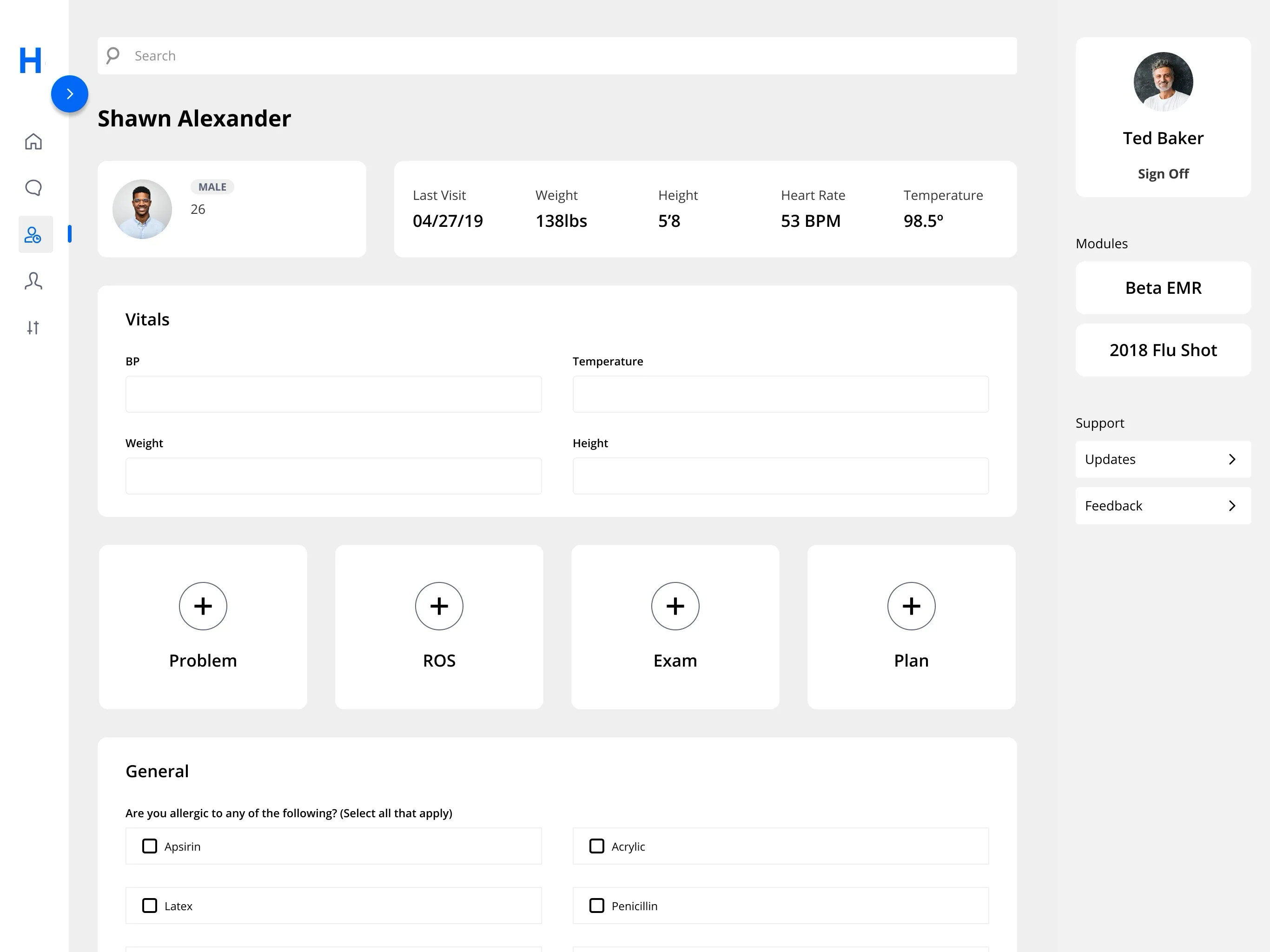Click Sign Off under Ted Baker
Viewport: 1270px width, 952px height.
pyautogui.click(x=1163, y=173)
